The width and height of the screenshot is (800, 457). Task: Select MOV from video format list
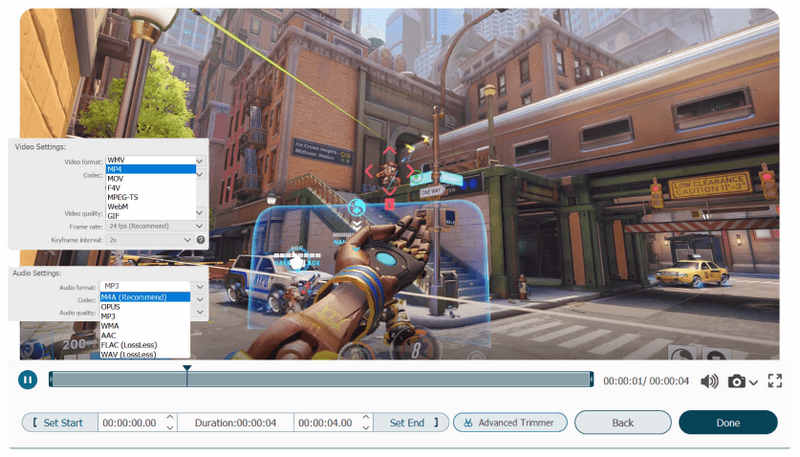point(116,178)
